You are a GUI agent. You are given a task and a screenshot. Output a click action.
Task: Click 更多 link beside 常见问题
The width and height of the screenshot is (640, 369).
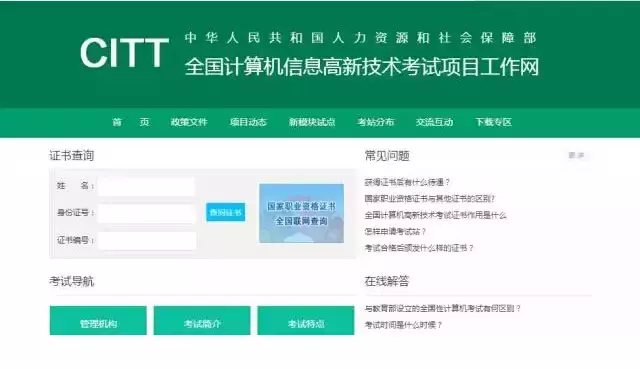576,155
